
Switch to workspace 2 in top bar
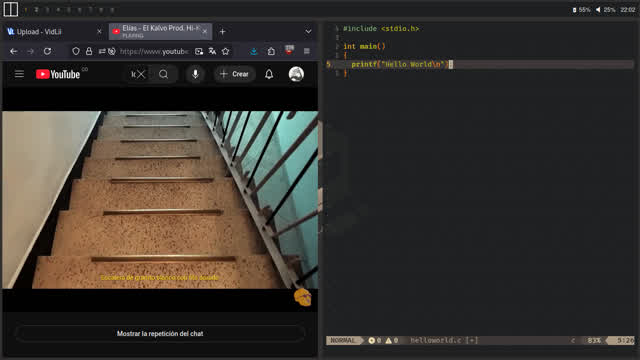(36, 9)
